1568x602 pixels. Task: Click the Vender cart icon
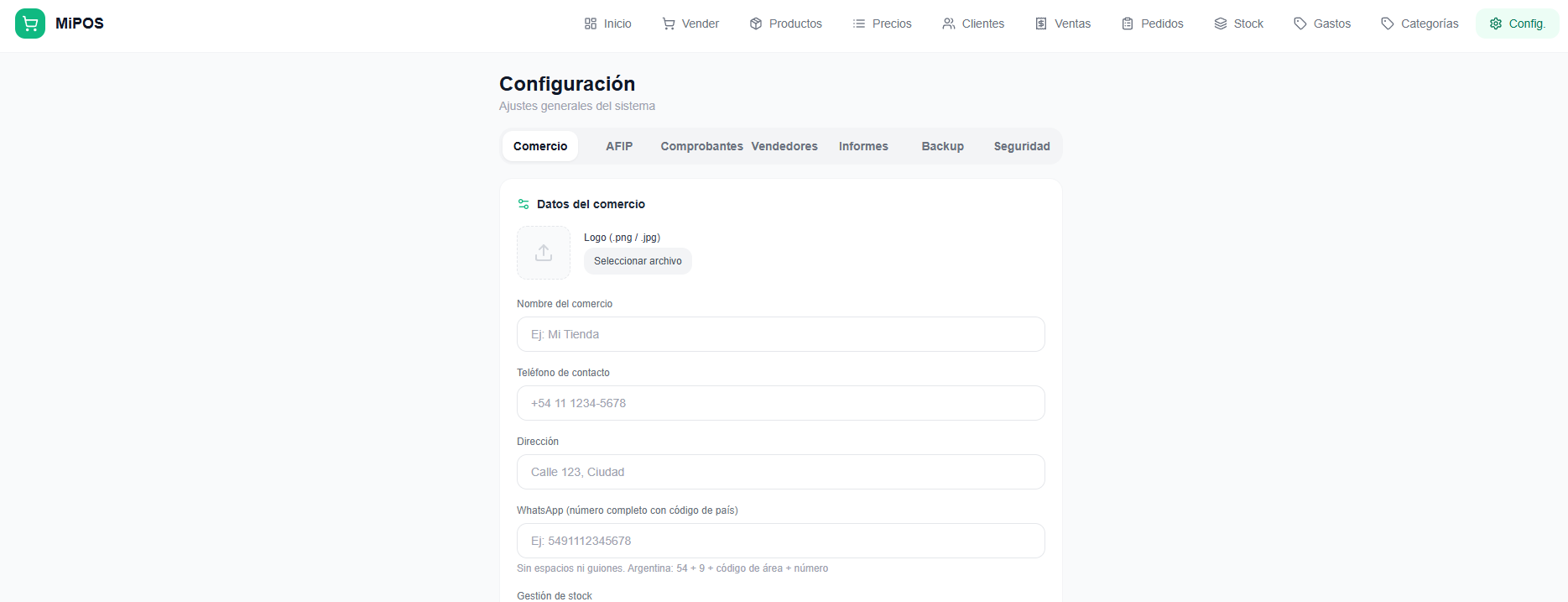[669, 24]
